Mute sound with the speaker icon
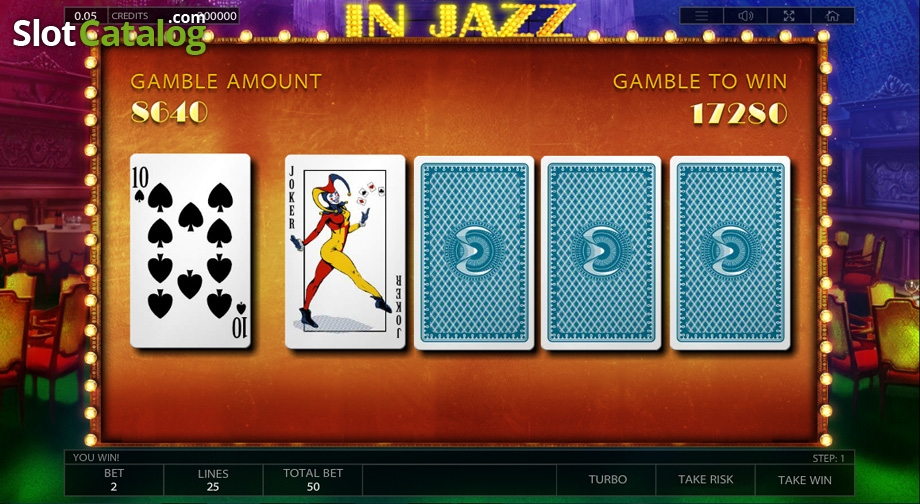This screenshot has height=504, width=920. tap(745, 16)
